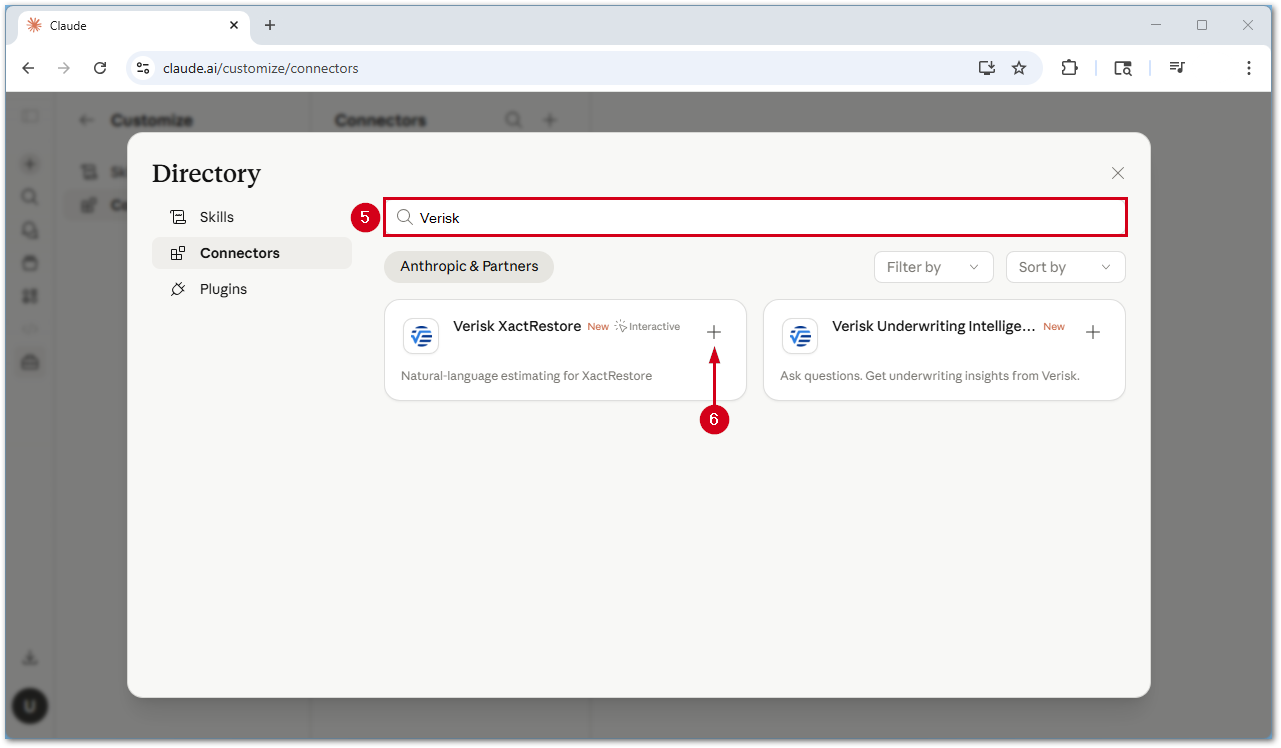Open the Verisk XactRestore card title

click(517, 326)
